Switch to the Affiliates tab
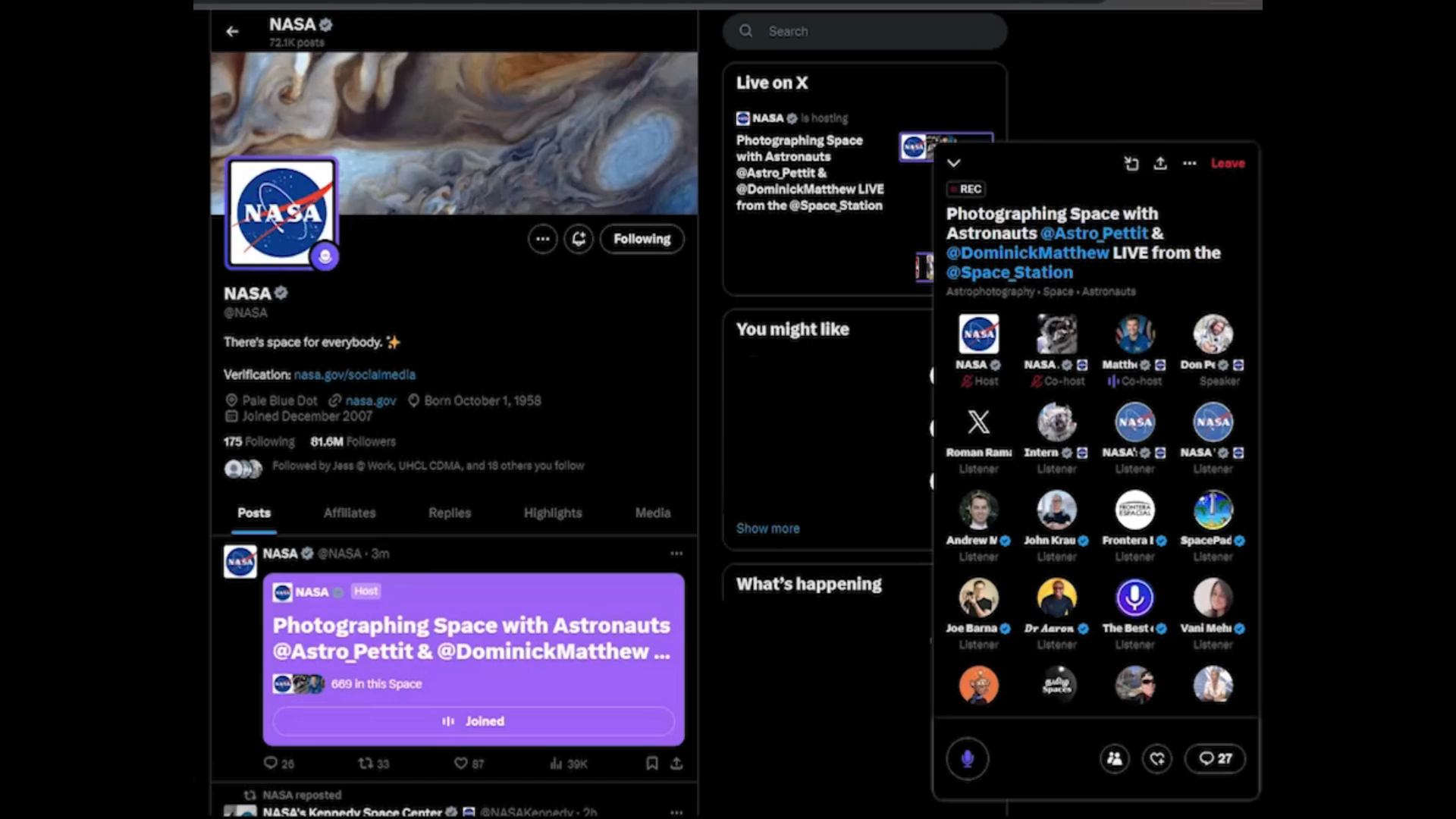This screenshot has width=1456, height=819. [350, 513]
